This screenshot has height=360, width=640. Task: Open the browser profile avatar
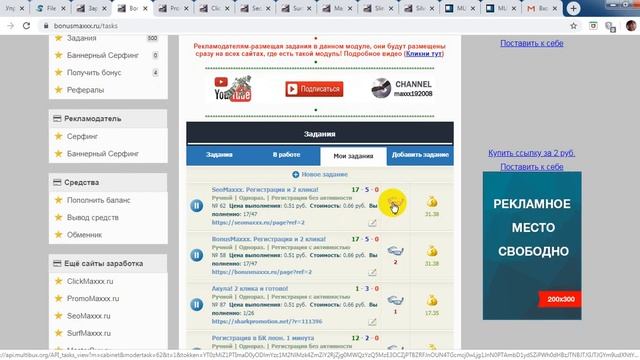click(x=631, y=26)
